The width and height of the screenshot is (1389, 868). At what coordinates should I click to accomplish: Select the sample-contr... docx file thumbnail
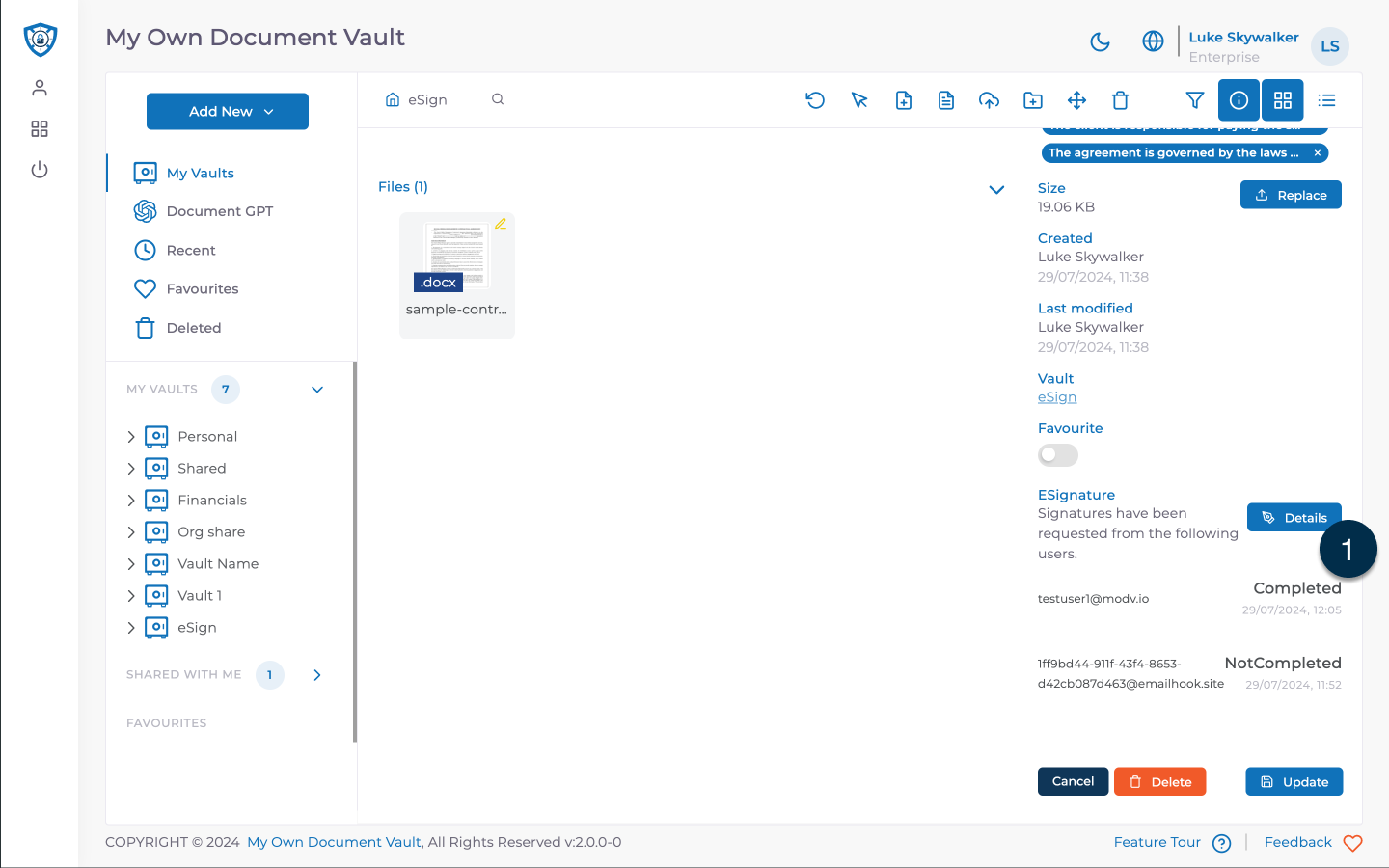click(457, 276)
